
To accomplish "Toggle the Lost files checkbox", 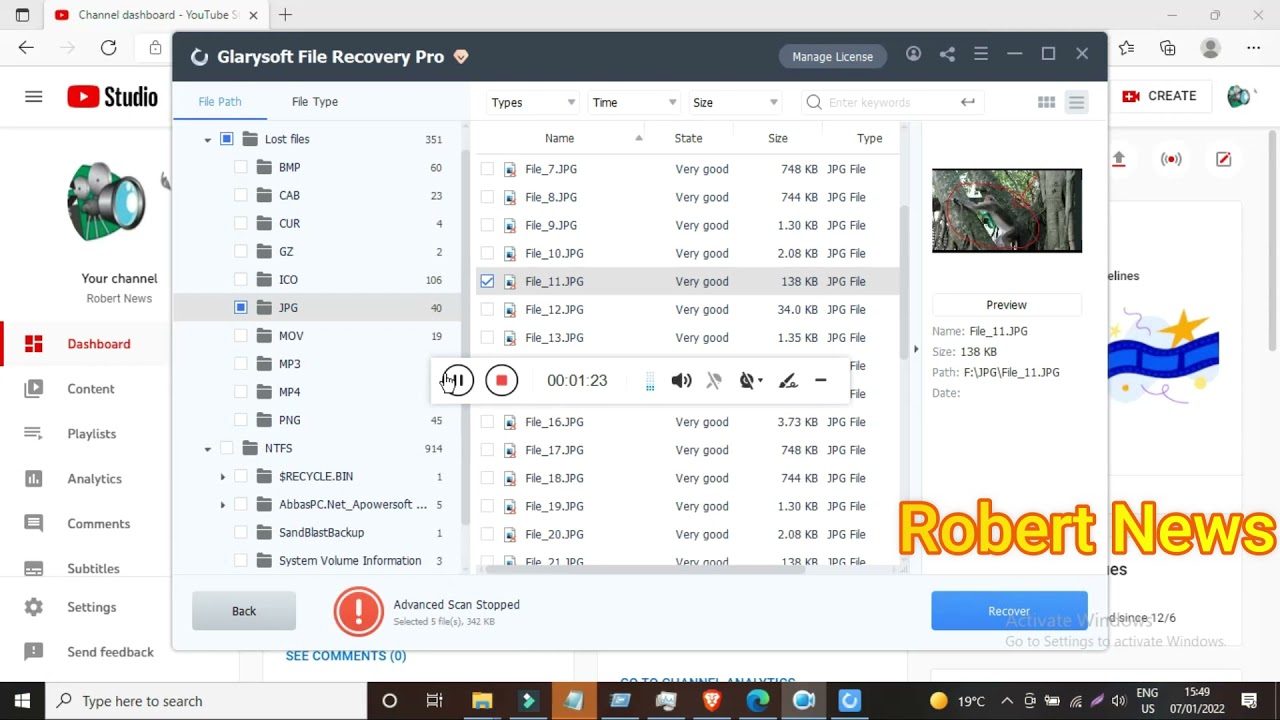I will pyautogui.click(x=226, y=139).
